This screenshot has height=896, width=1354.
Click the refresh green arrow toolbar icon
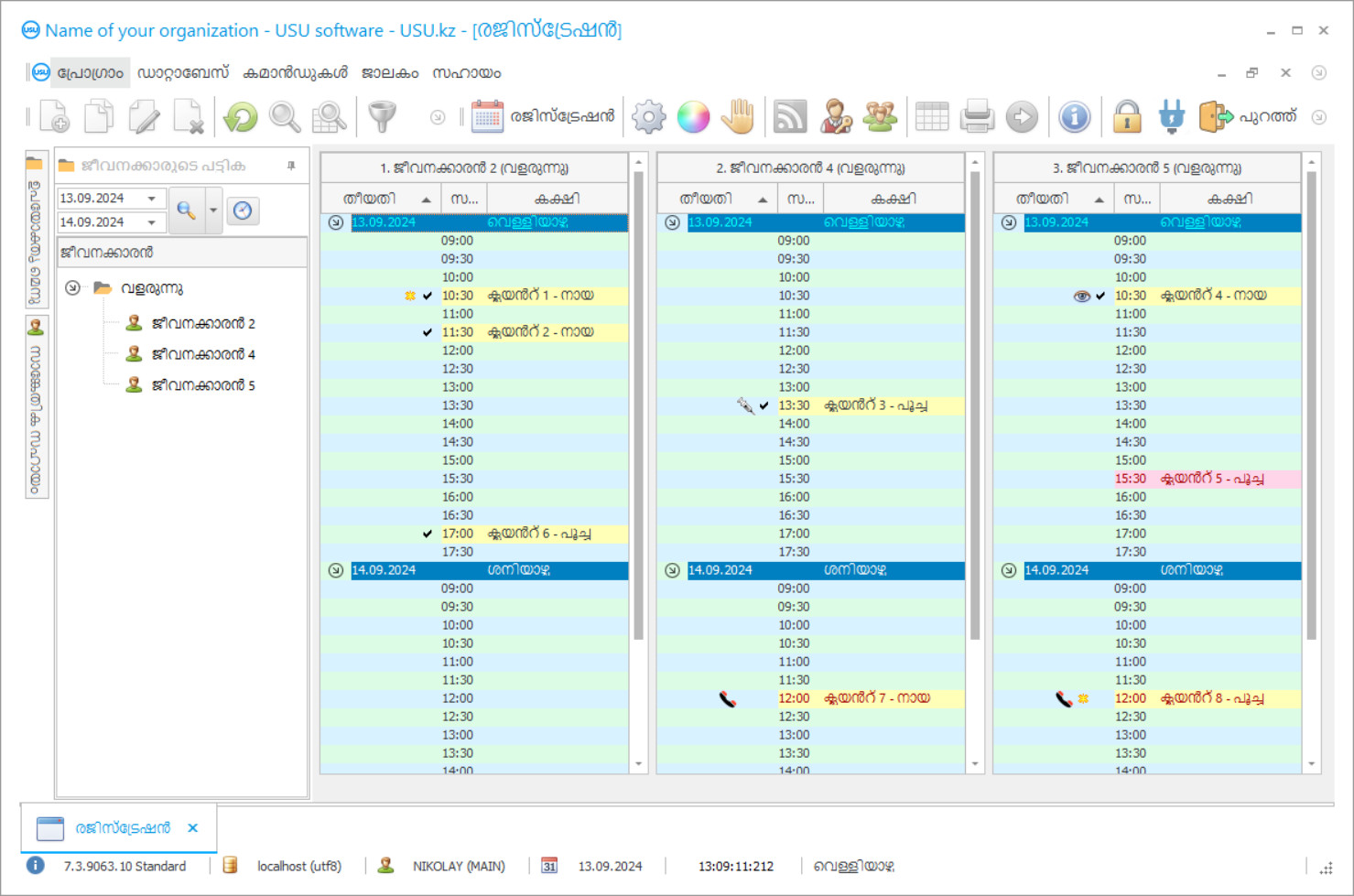click(241, 117)
